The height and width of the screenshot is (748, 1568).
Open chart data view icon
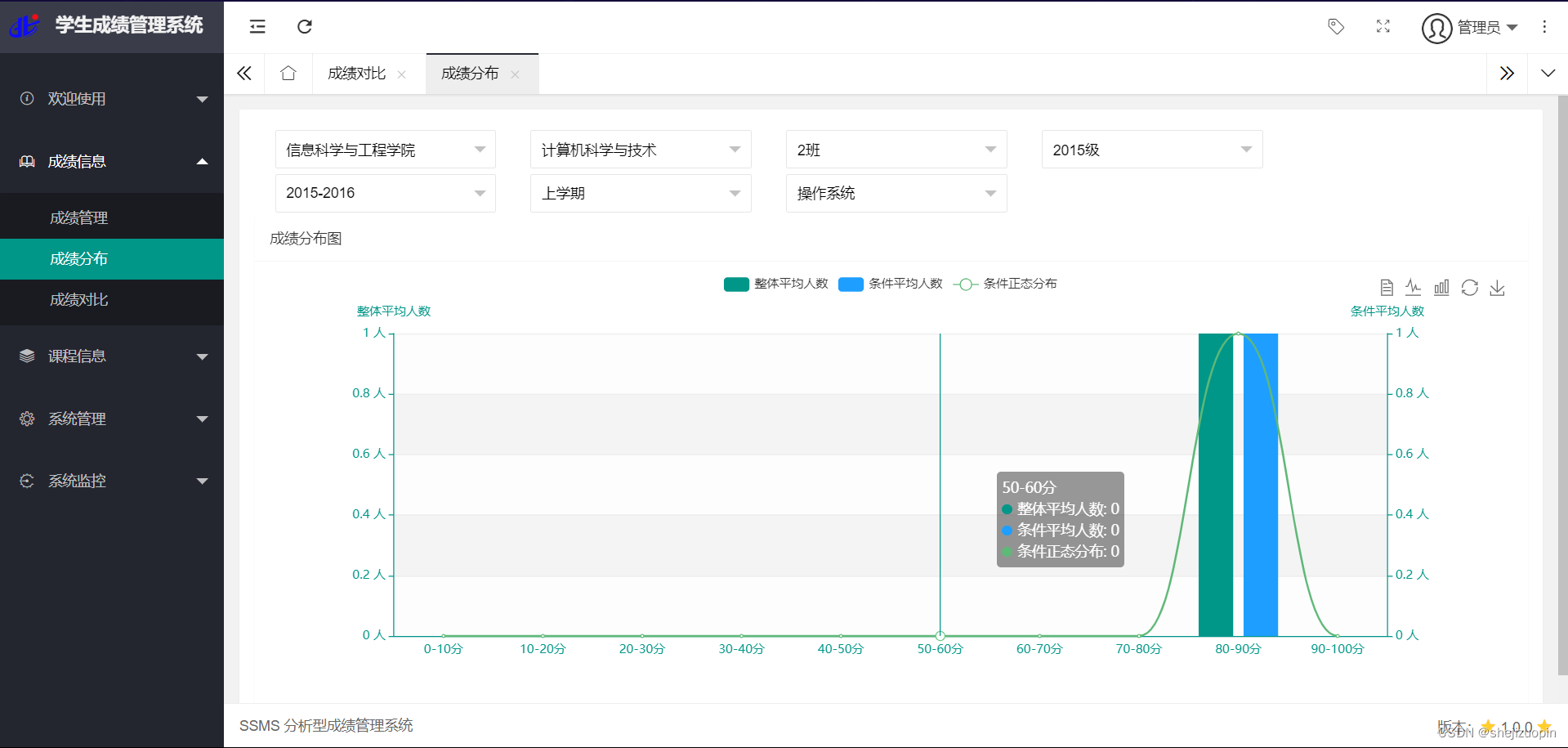pyautogui.click(x=1387, y=288)
